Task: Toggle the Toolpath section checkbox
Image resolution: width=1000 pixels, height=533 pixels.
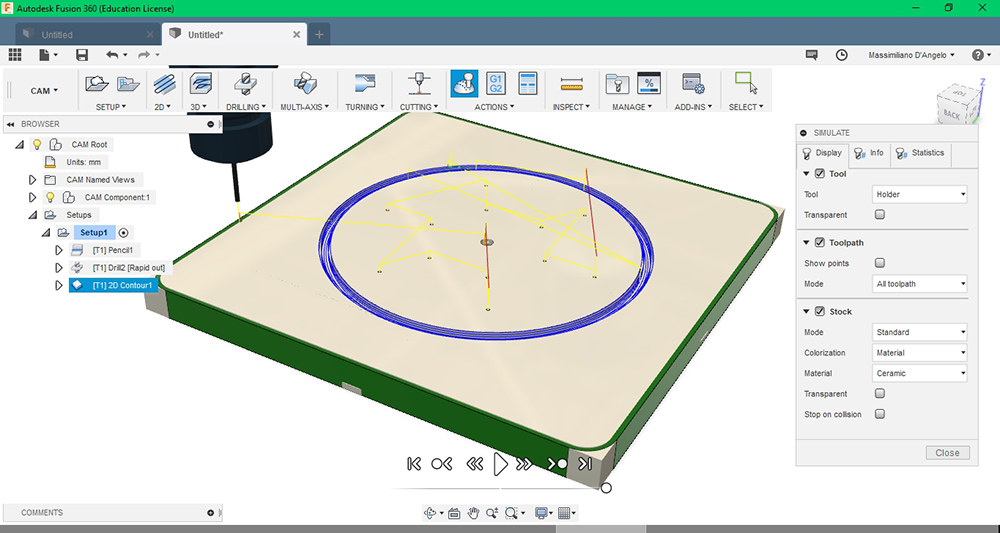Action: click(x=820, y=242)
